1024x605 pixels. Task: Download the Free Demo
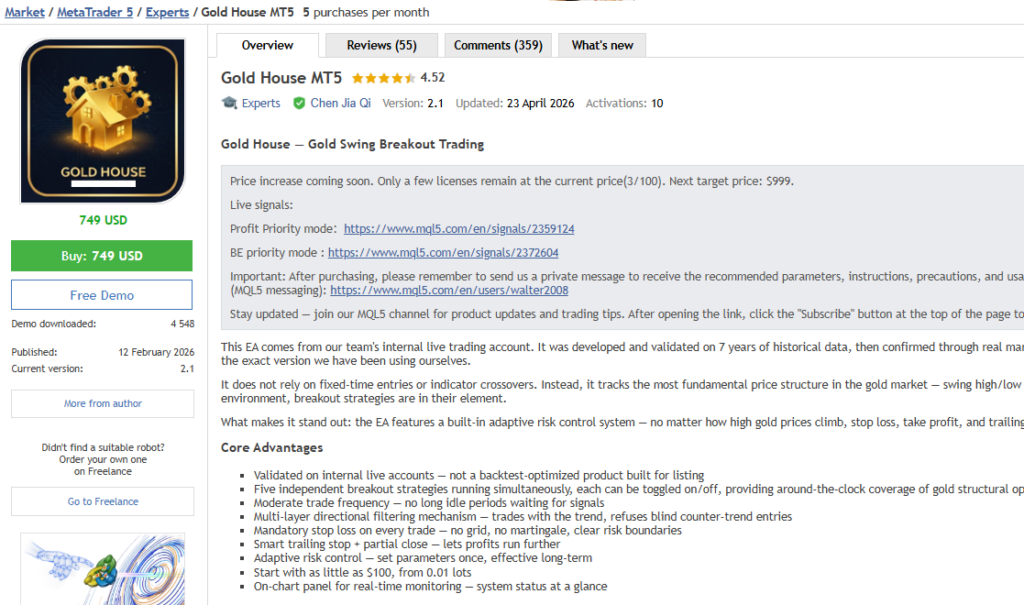pos(102,295)
